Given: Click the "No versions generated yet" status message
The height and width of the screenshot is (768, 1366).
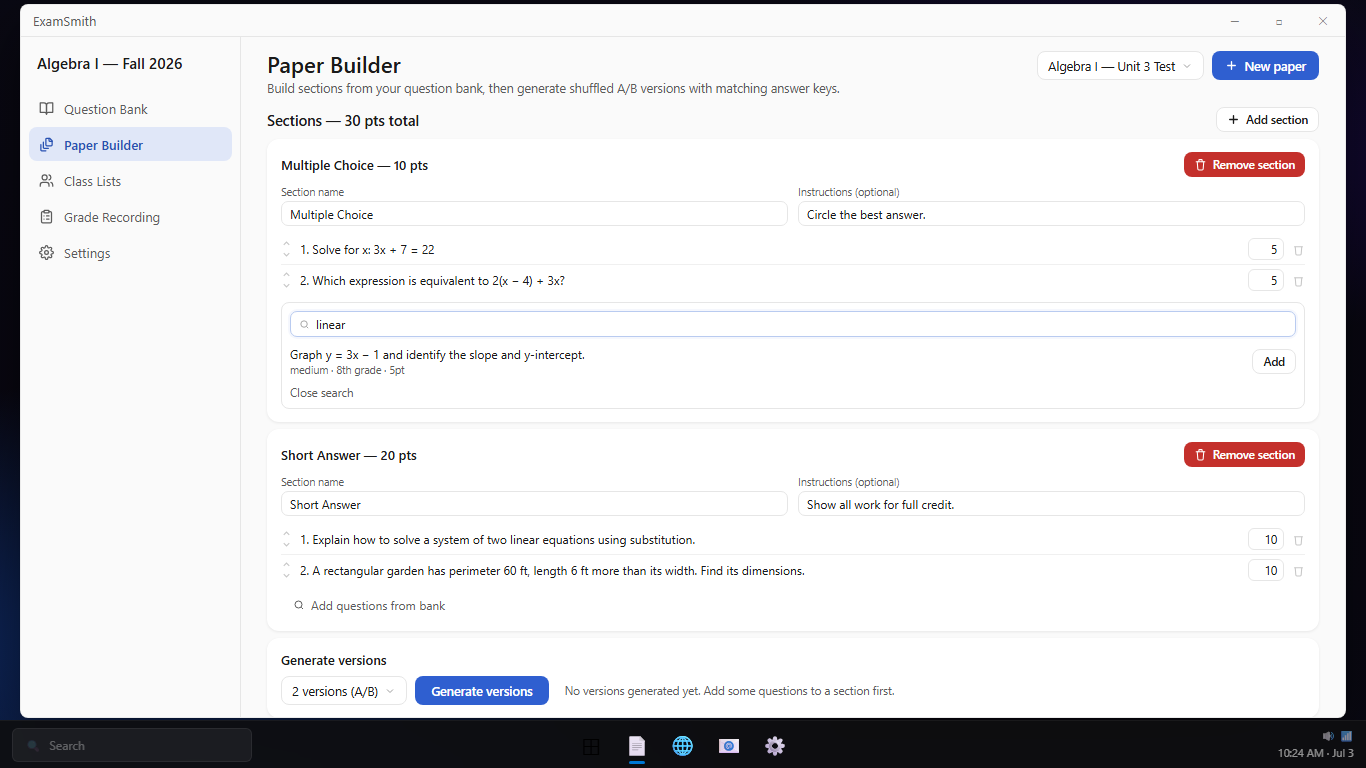Looking at the screenshot, I should point(730,691).
